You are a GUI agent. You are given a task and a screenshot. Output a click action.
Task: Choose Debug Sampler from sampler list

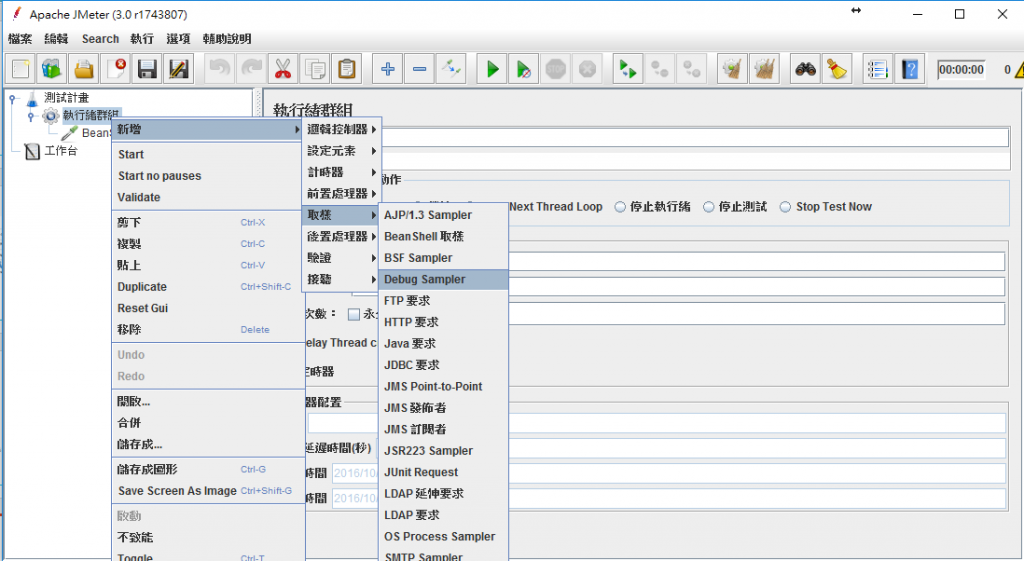443,280
